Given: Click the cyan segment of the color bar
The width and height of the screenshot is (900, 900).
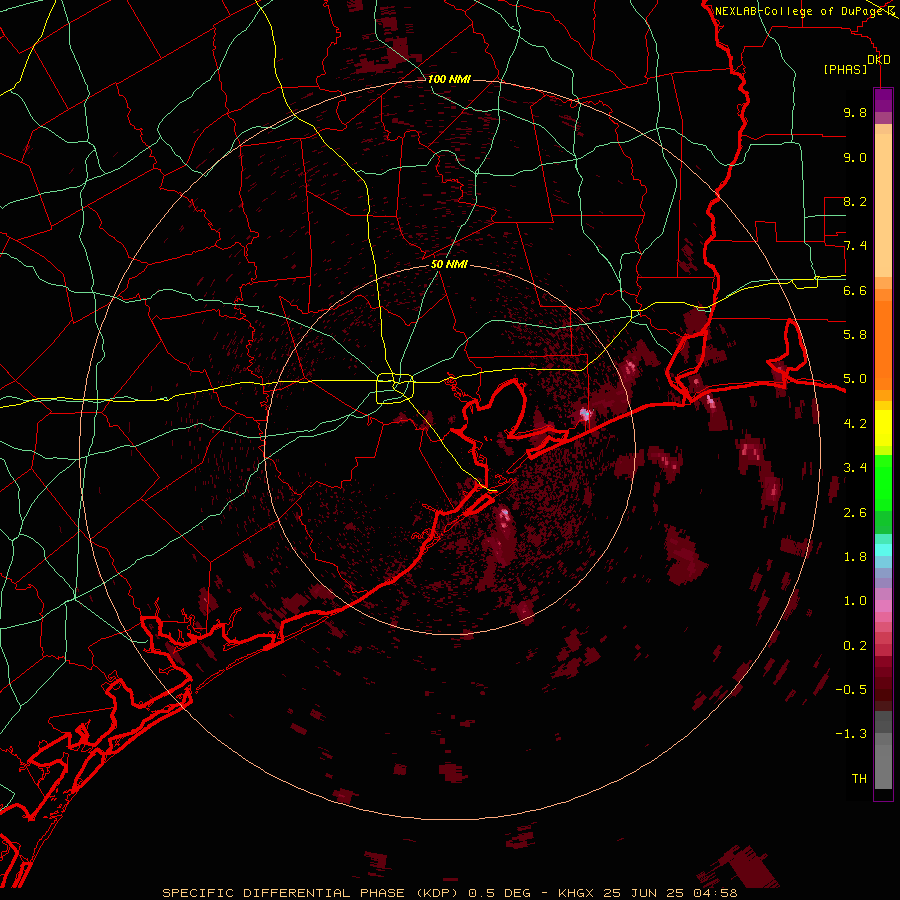Looking at the screenshot, I should click(x=883, y=550).
